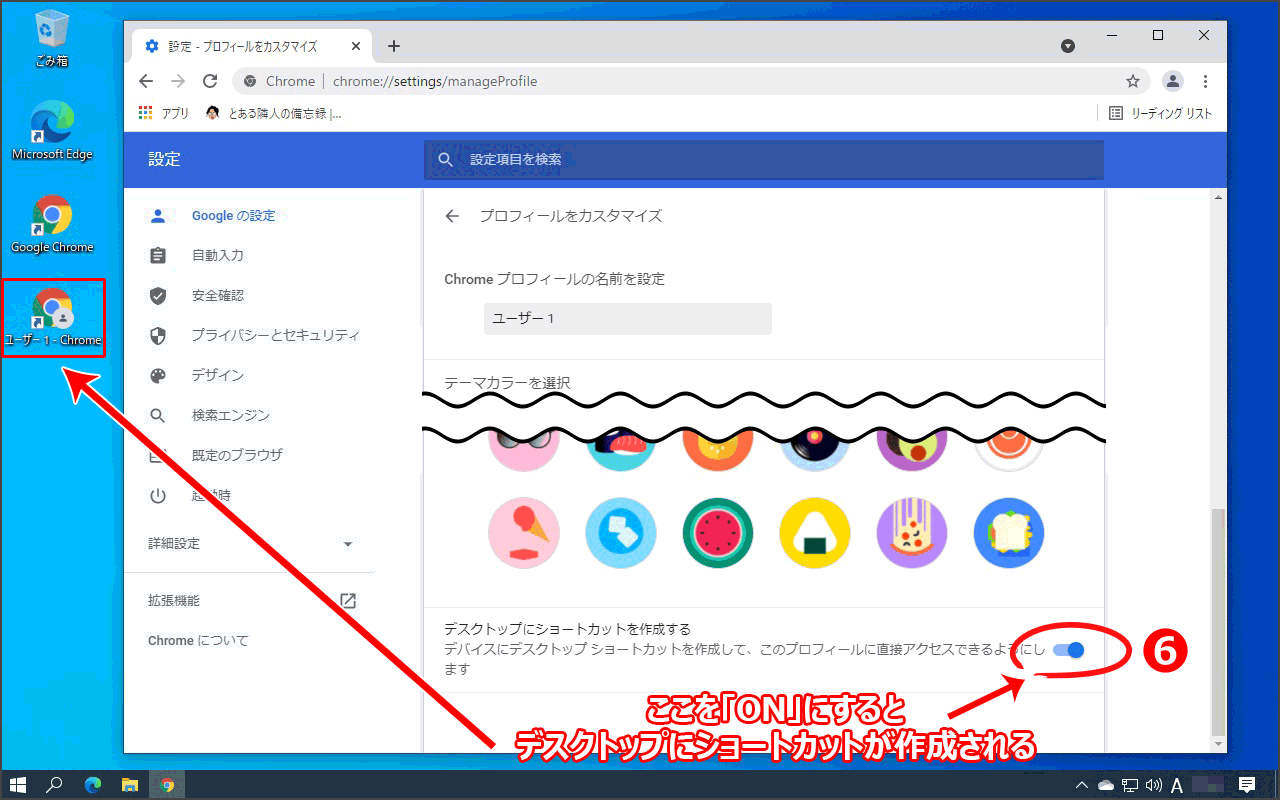
Task: Open Microsoft Edge from the taskbar
Action: (93, 785)
